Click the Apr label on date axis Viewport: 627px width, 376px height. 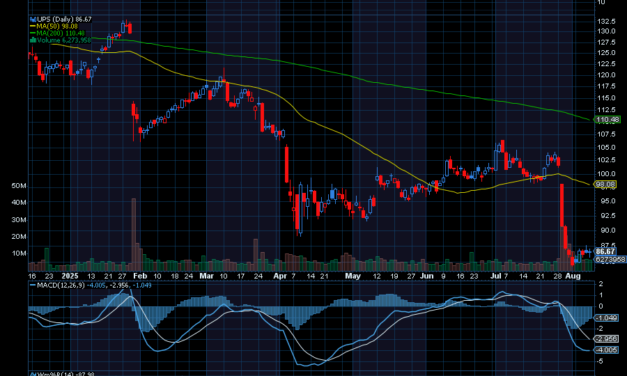click(280, 276)
